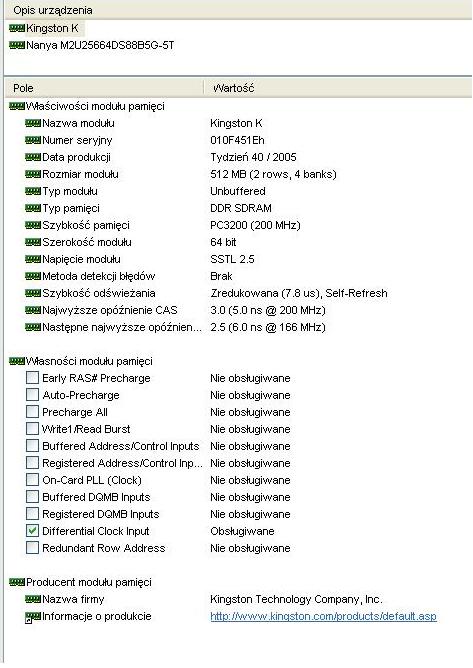The width and height of the screenshot is (473, 668).
Task: Click the Nazwa firmy label
Action: (x=73, y=599)
